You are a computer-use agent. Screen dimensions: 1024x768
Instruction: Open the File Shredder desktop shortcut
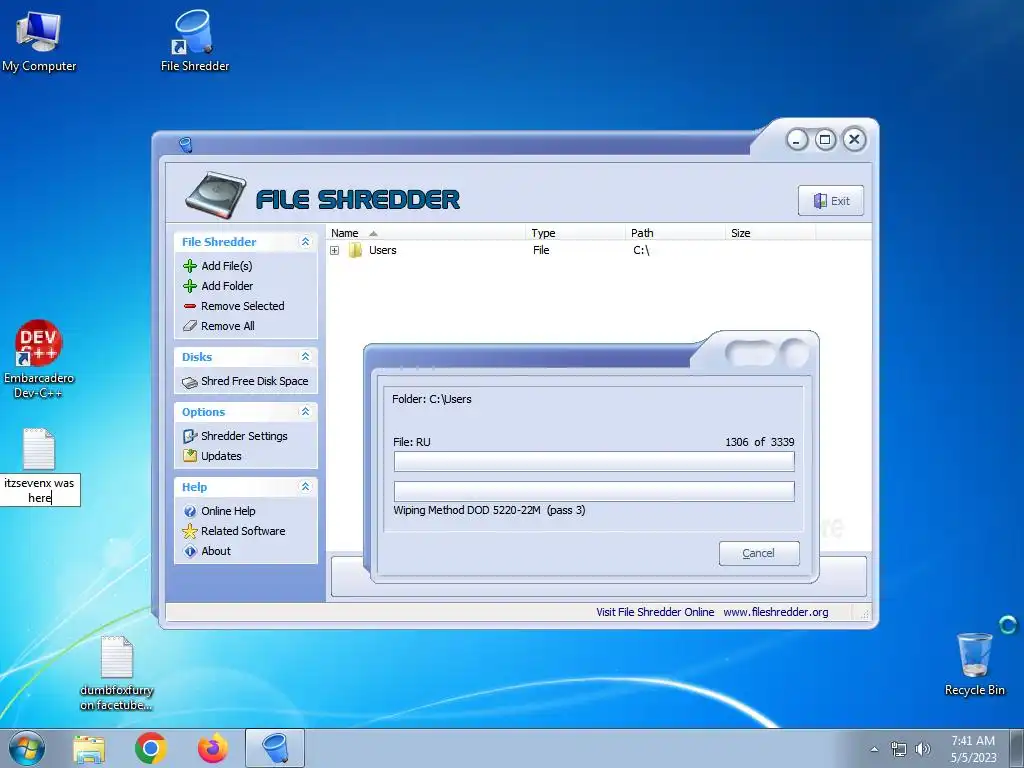[x=195, y=40]
